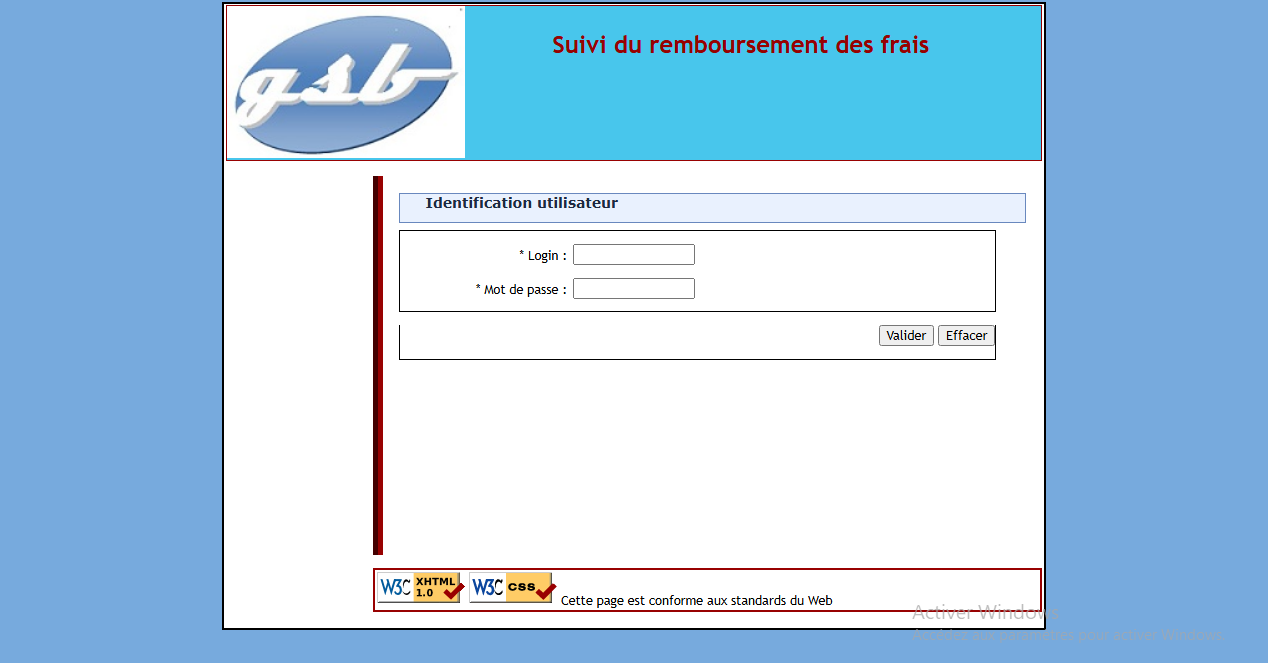Image resolution: width=1268 pixels, height=663 pixels.
Task: Click the GSB logo image
Action: pyautogui.click(x=346, y=82)
